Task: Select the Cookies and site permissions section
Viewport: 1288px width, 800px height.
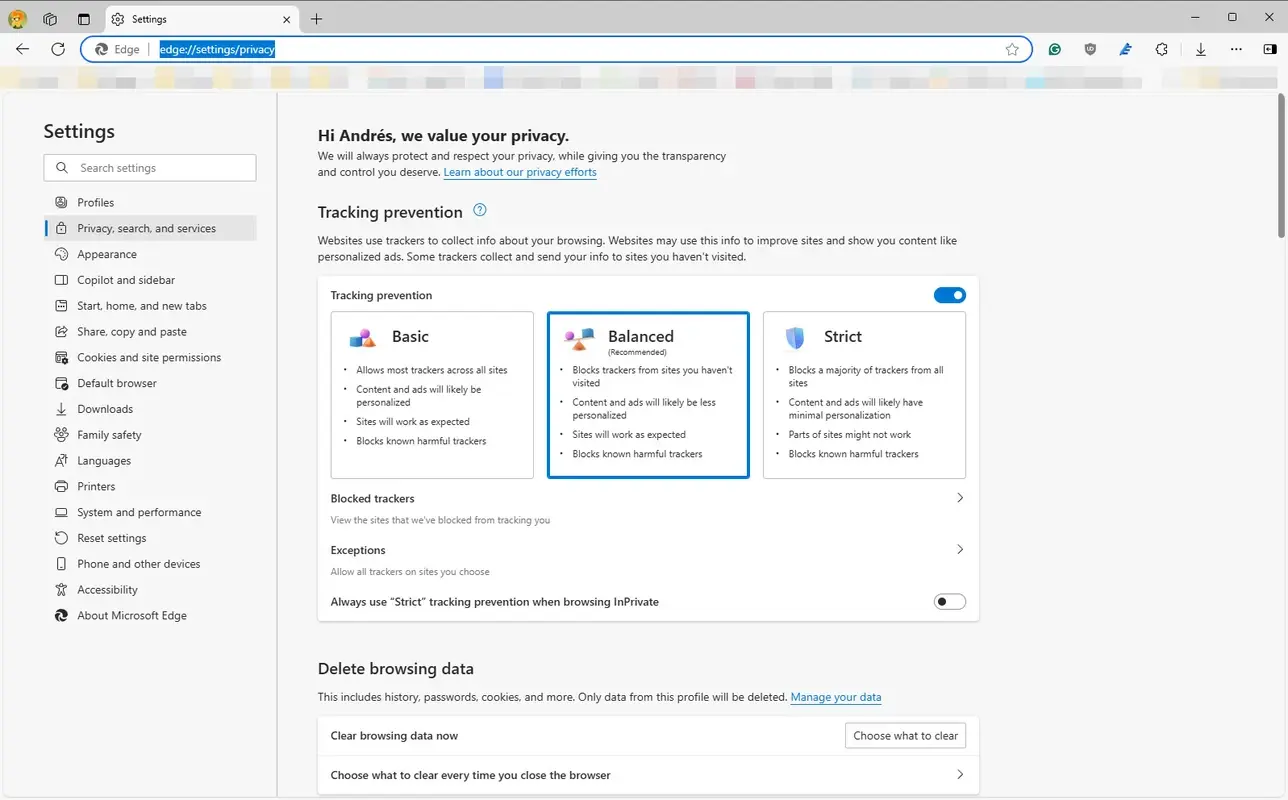Action: 149,357
